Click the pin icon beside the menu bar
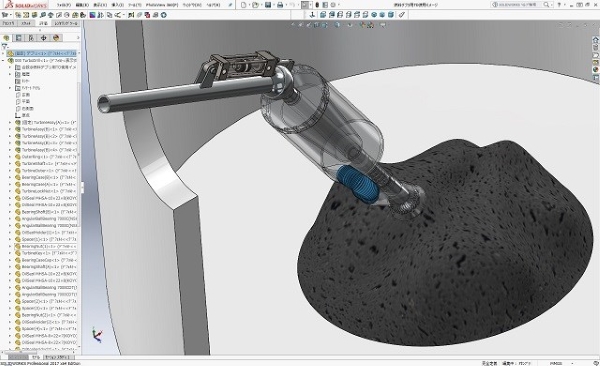This screenshot has height=366, width=600. 230,5
